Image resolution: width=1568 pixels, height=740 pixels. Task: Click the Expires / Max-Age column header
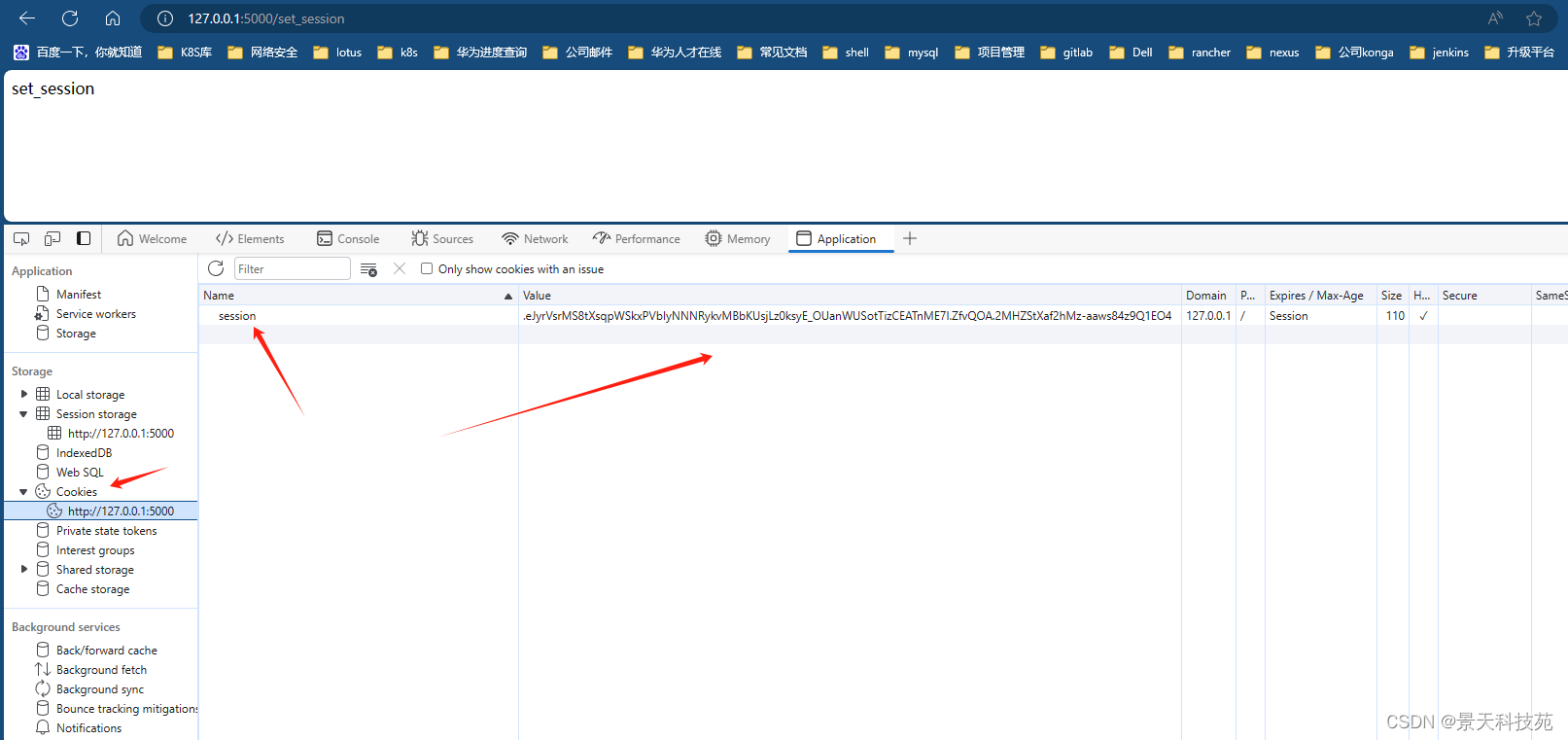[1320, 295]
